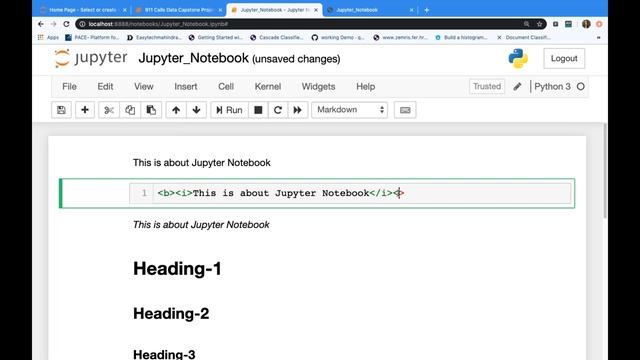
Task: Click the Python logo icon
Action: tap(518, 58)
